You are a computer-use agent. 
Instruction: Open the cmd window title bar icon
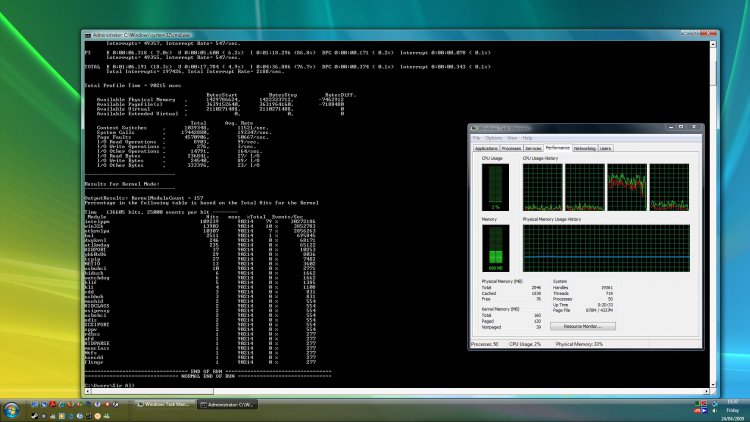pyautogui.click(x=88, y=35)
